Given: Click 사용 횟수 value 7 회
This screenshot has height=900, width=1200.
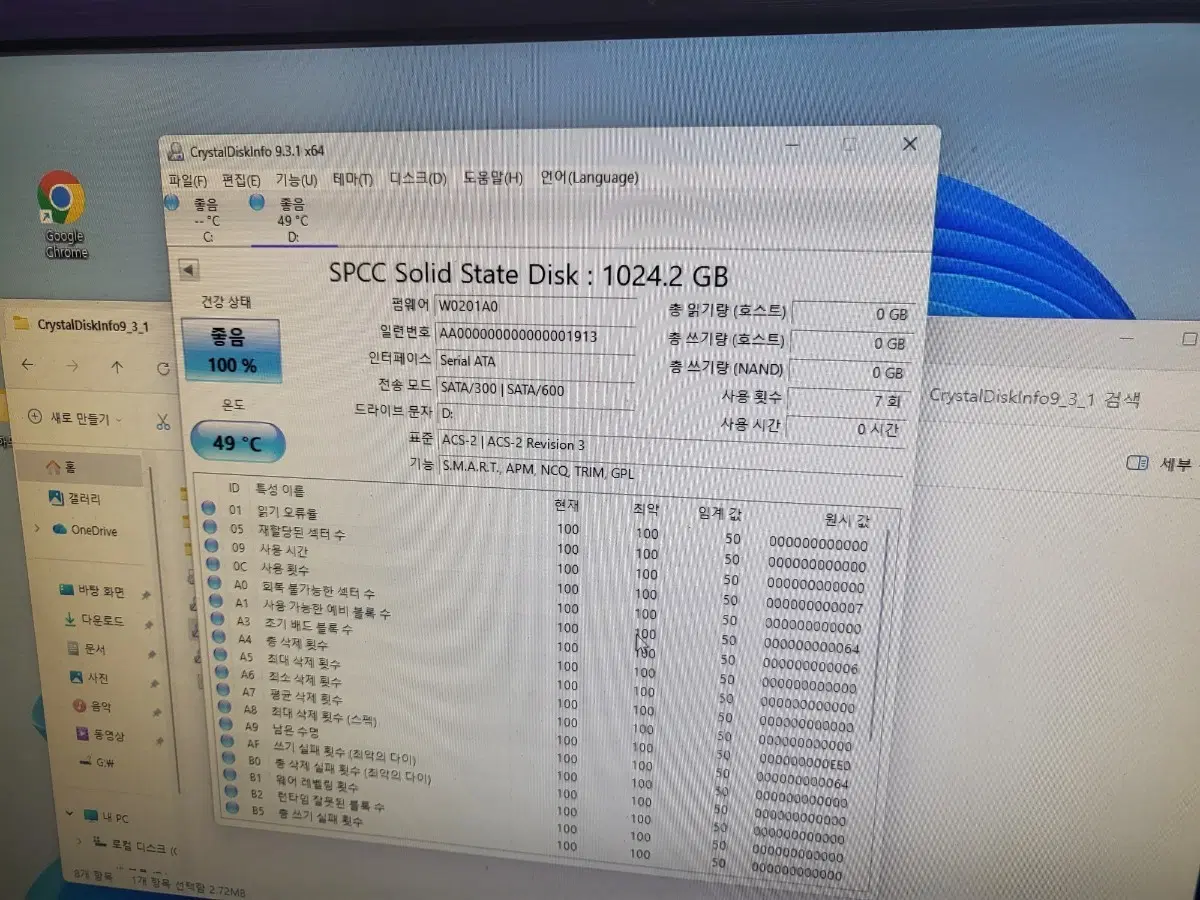Looking at the screenshot, I should [847, 400].
